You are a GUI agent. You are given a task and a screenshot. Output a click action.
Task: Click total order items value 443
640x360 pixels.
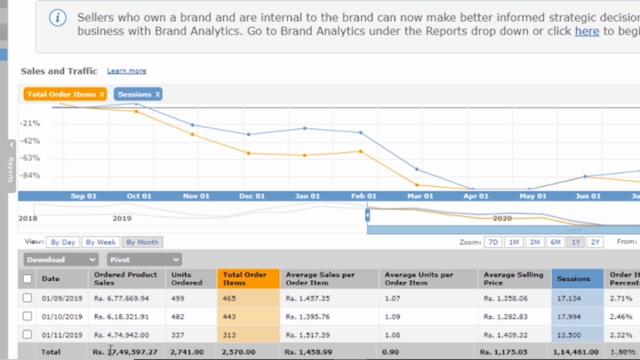click(x=229, y=317)
